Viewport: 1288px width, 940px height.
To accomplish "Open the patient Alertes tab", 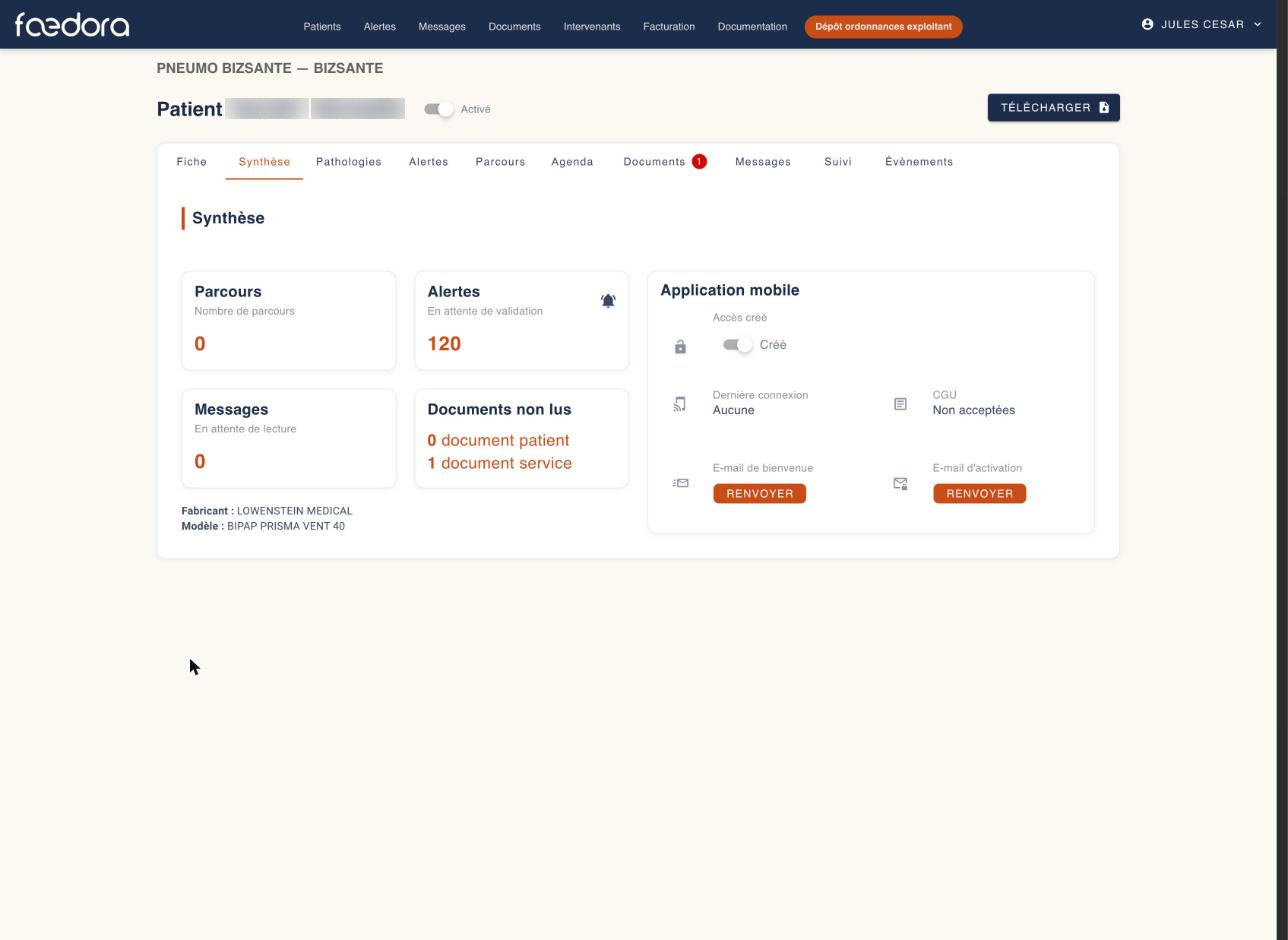I will 428,162.
